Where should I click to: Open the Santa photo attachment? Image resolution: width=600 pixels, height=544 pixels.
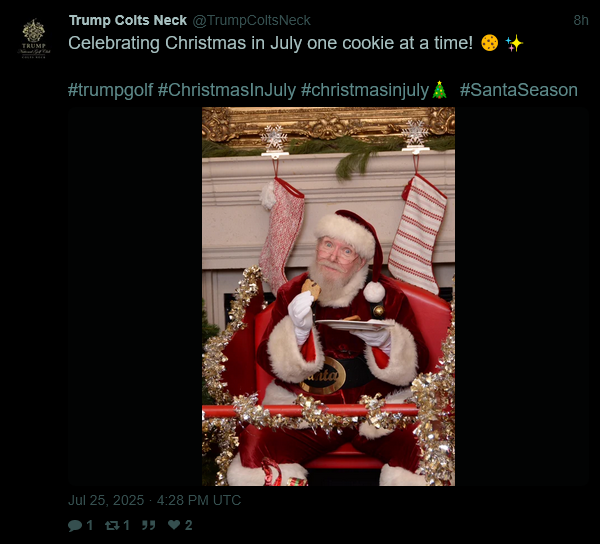[328, 296]
